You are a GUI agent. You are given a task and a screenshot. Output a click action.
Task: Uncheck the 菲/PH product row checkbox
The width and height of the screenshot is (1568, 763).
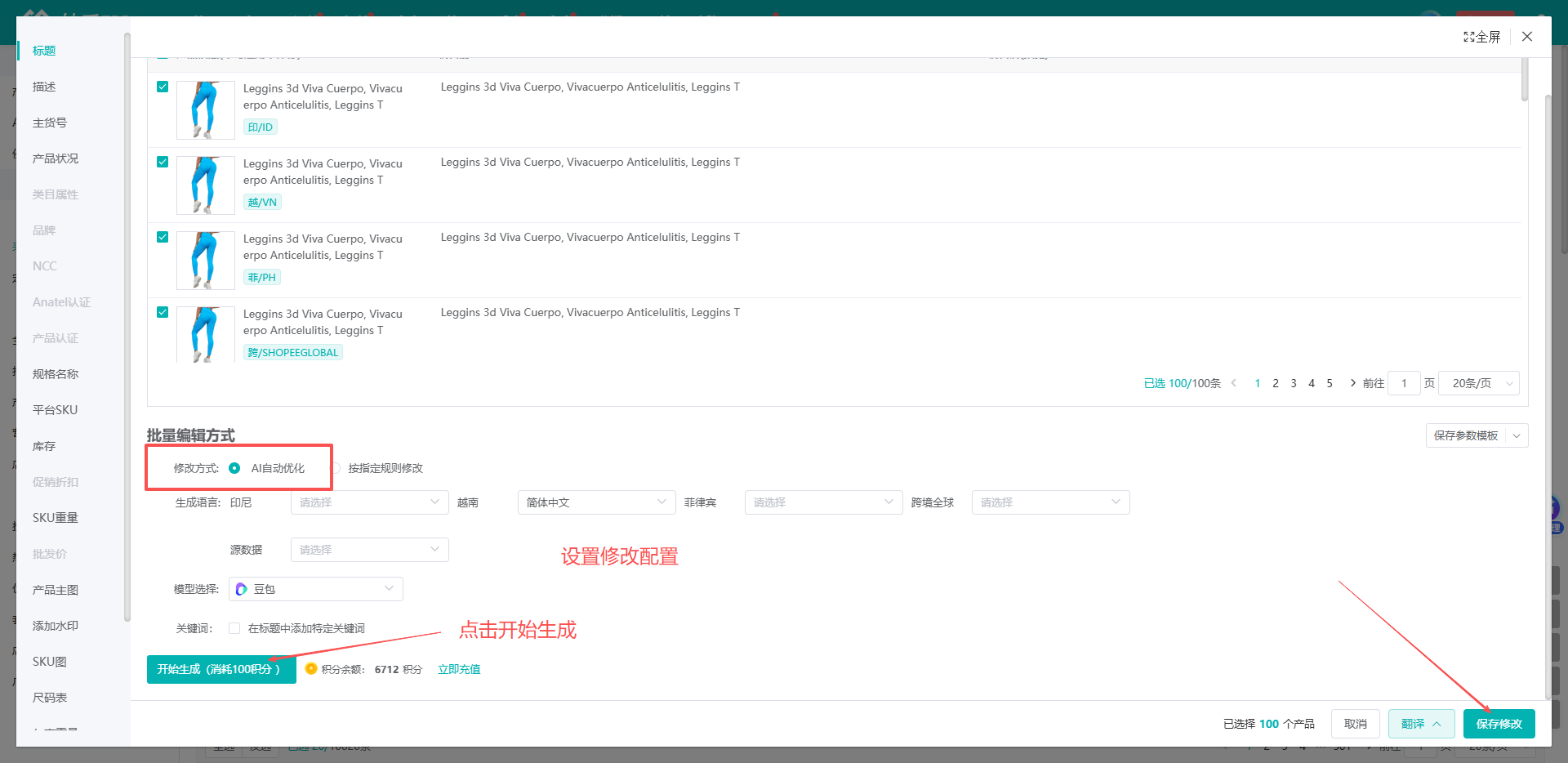click(163, 237)
